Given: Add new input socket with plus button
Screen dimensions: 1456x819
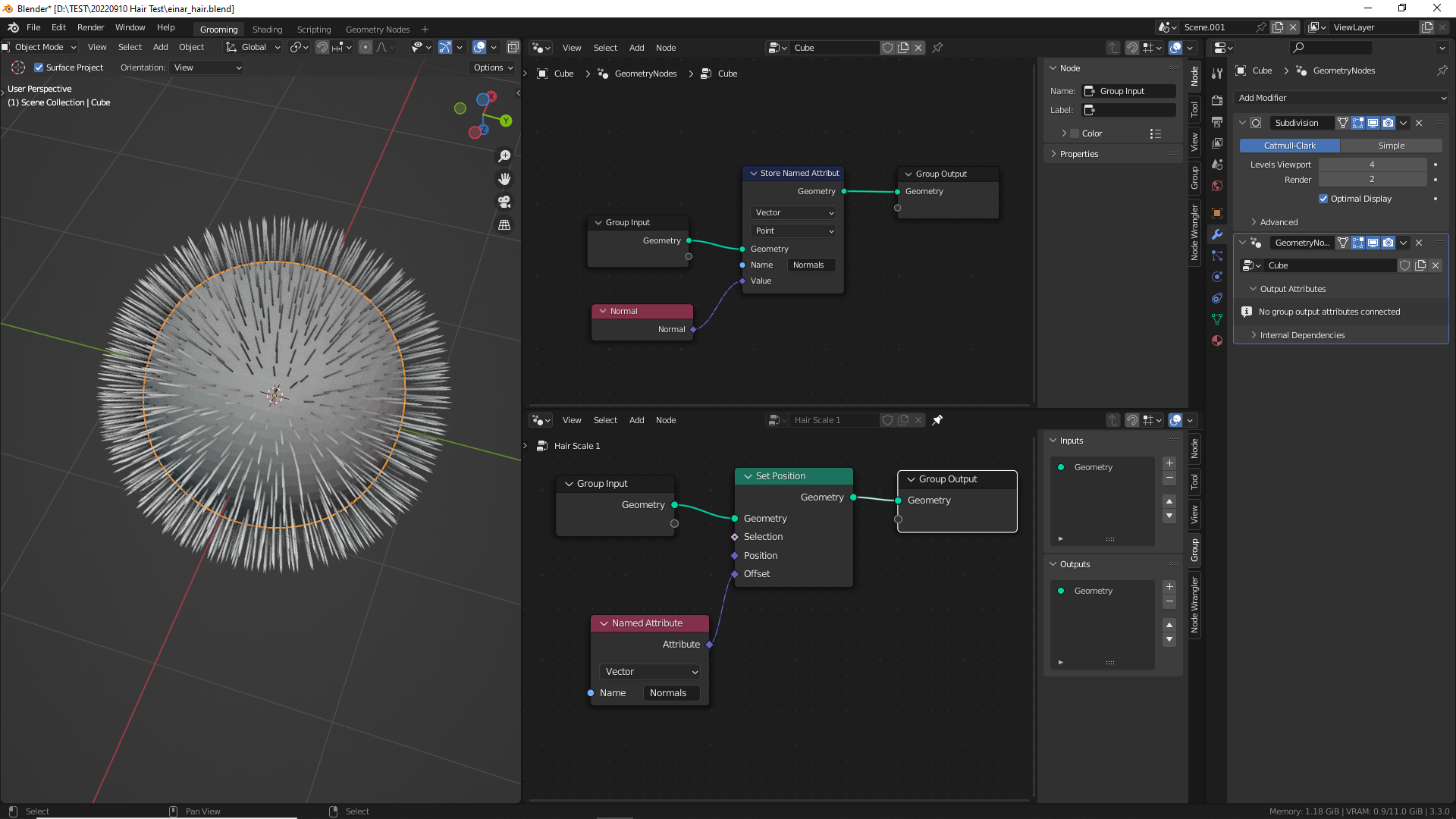Looking at the screenshot, I should 1169,463.
